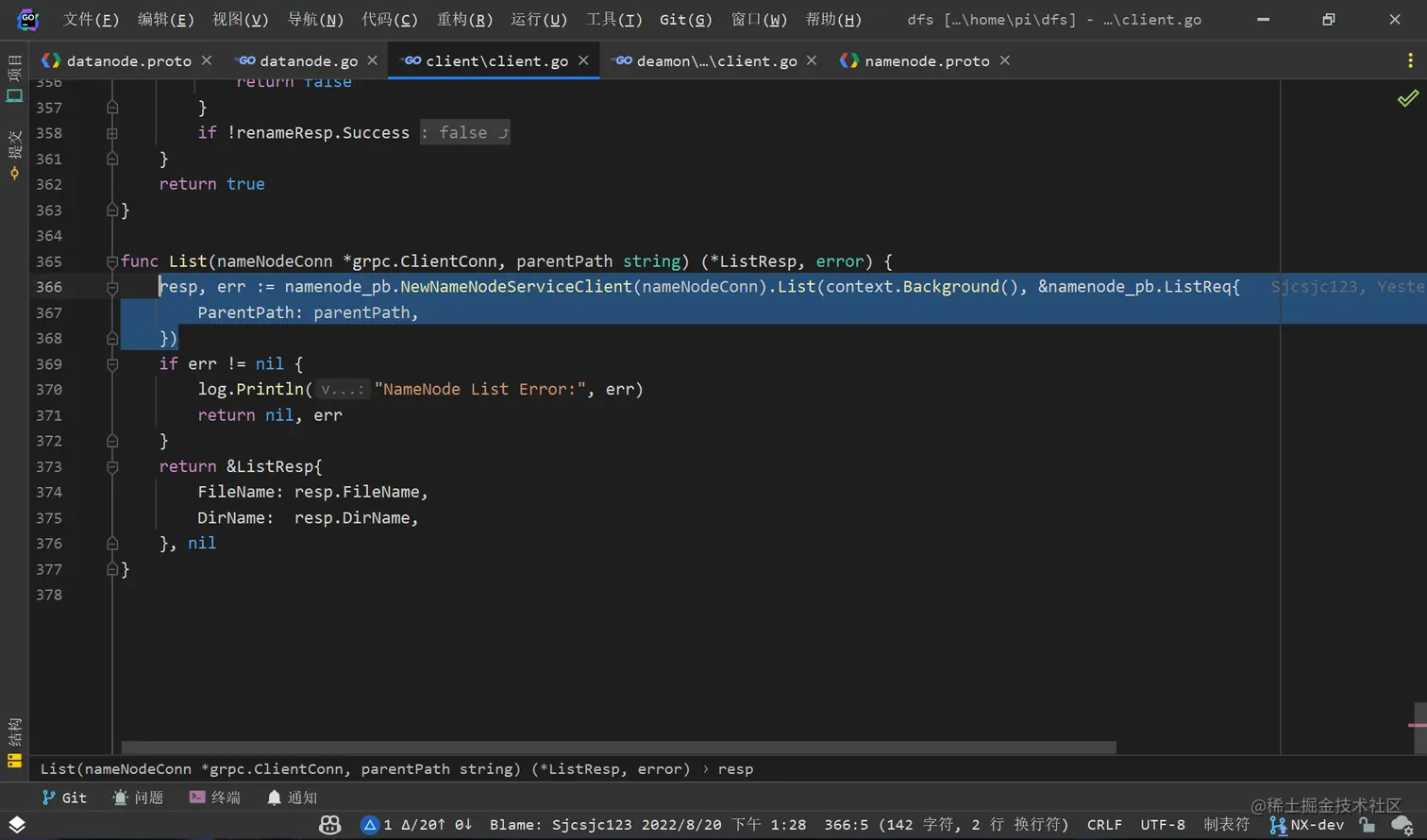Image resolution: width=1427 pixels, height=840 pixels.
Task: Click the blue triangle update indicator in status bar
Action: pyautogui.click(x=370, y=825)
